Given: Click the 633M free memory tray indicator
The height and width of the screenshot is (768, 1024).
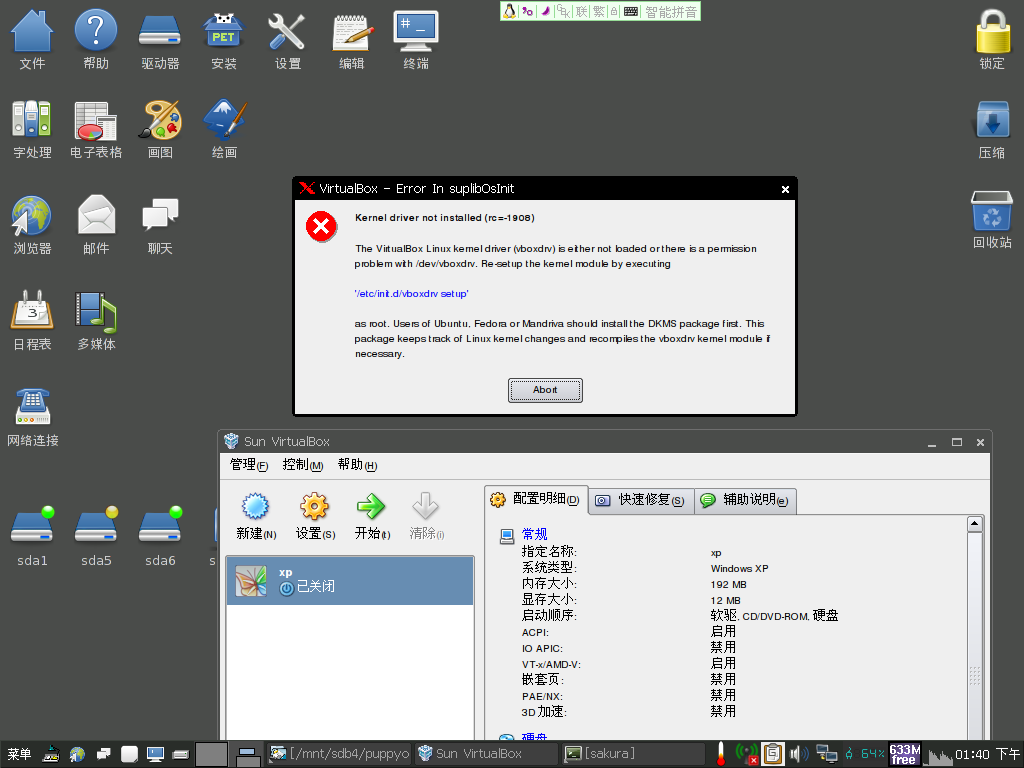Looking at the screenshot, I should click(x=904, y=754).
